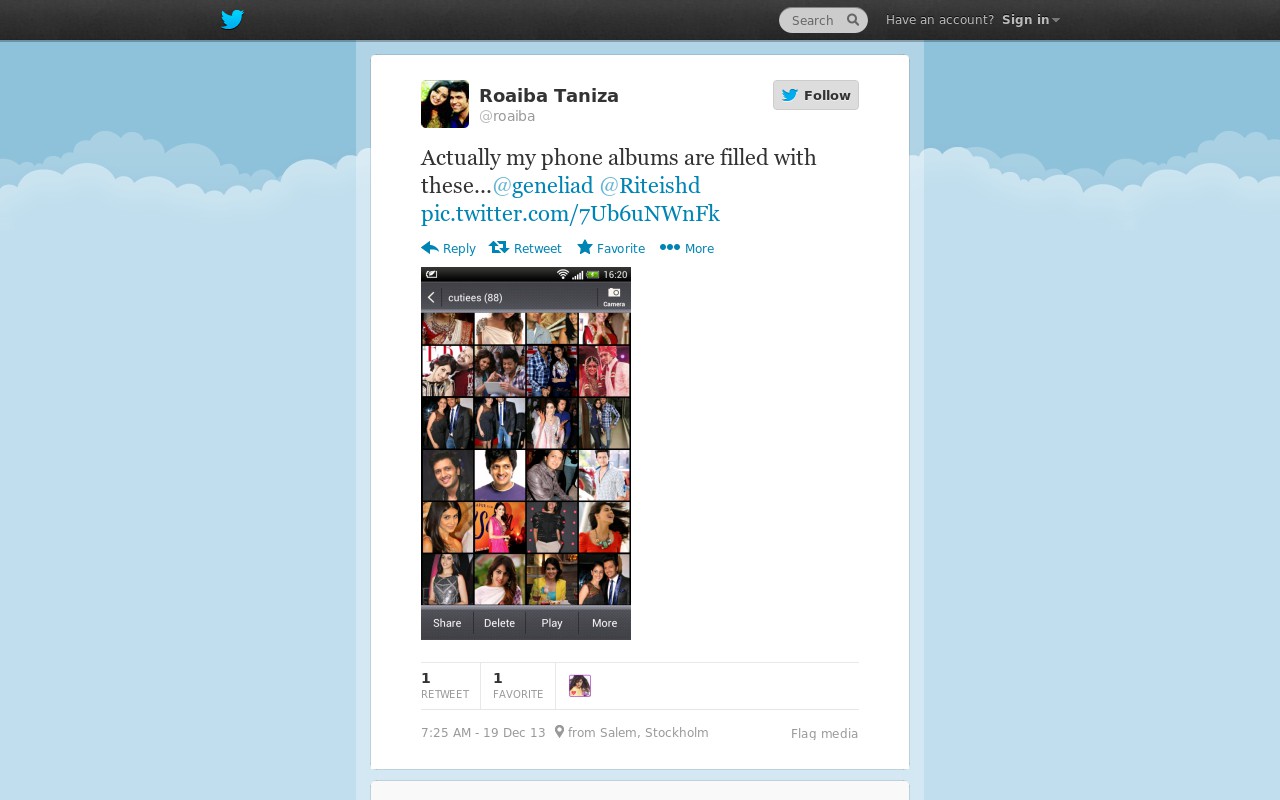Open Roaiba Taniza's profile avatar
The height and width of the screenshot is (800, 1280).
pos(445,104)
